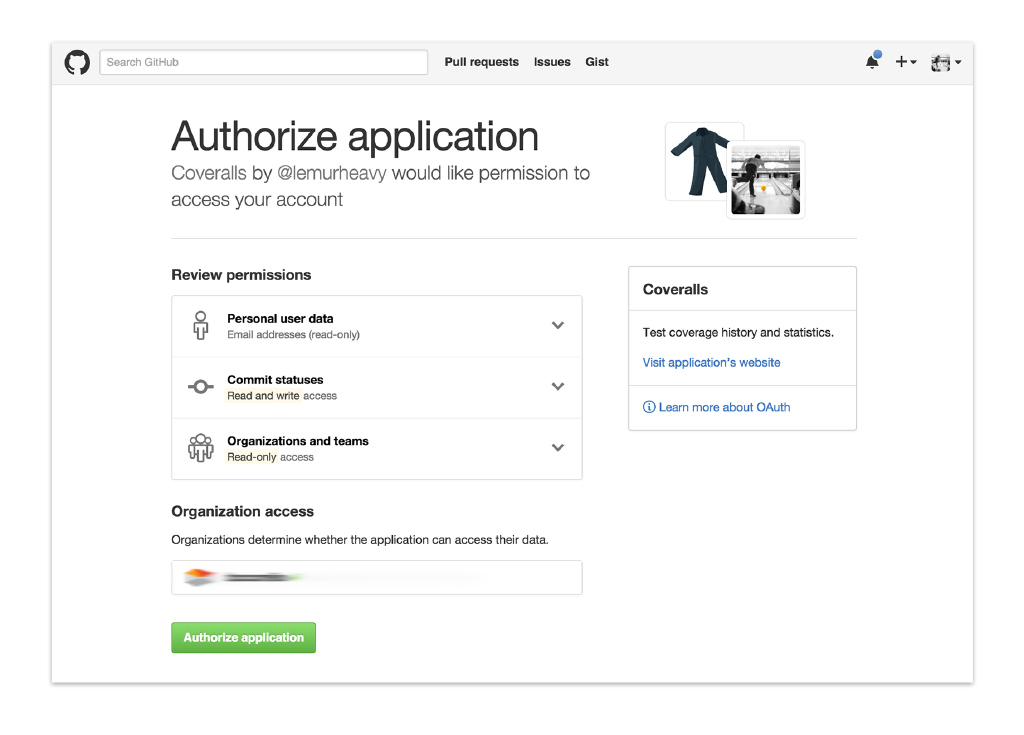Expand the Commit statuses chevron
The width and height of the screenshot is (1024, 735).
pyautogui.click(x=558, y=386)
